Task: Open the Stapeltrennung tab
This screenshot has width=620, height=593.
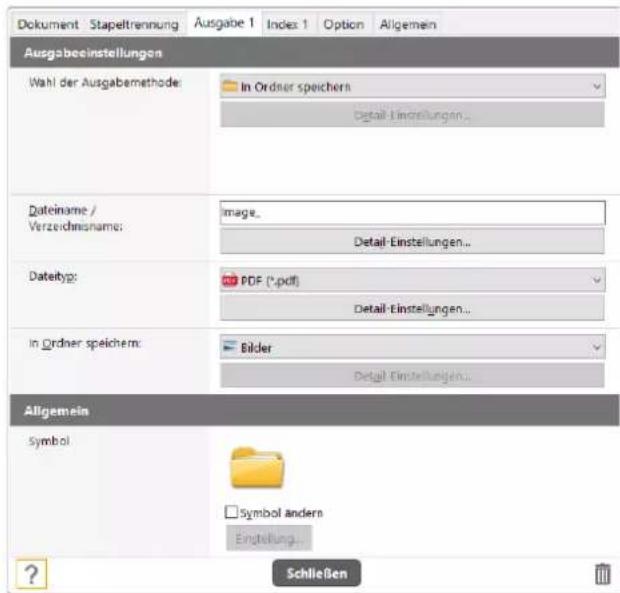Action: pos(134,25)
